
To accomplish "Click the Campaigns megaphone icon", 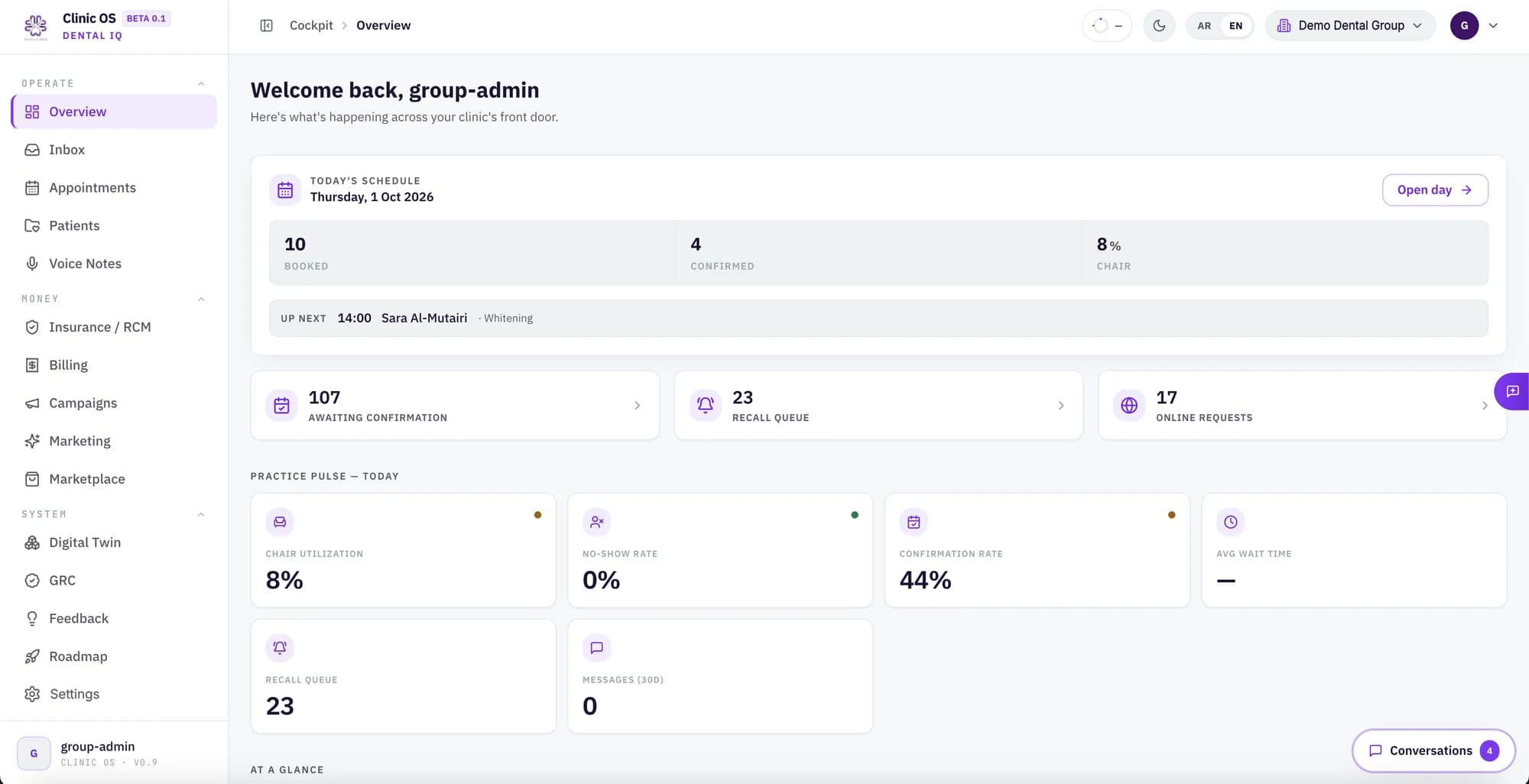I will [x=32, y=403].
